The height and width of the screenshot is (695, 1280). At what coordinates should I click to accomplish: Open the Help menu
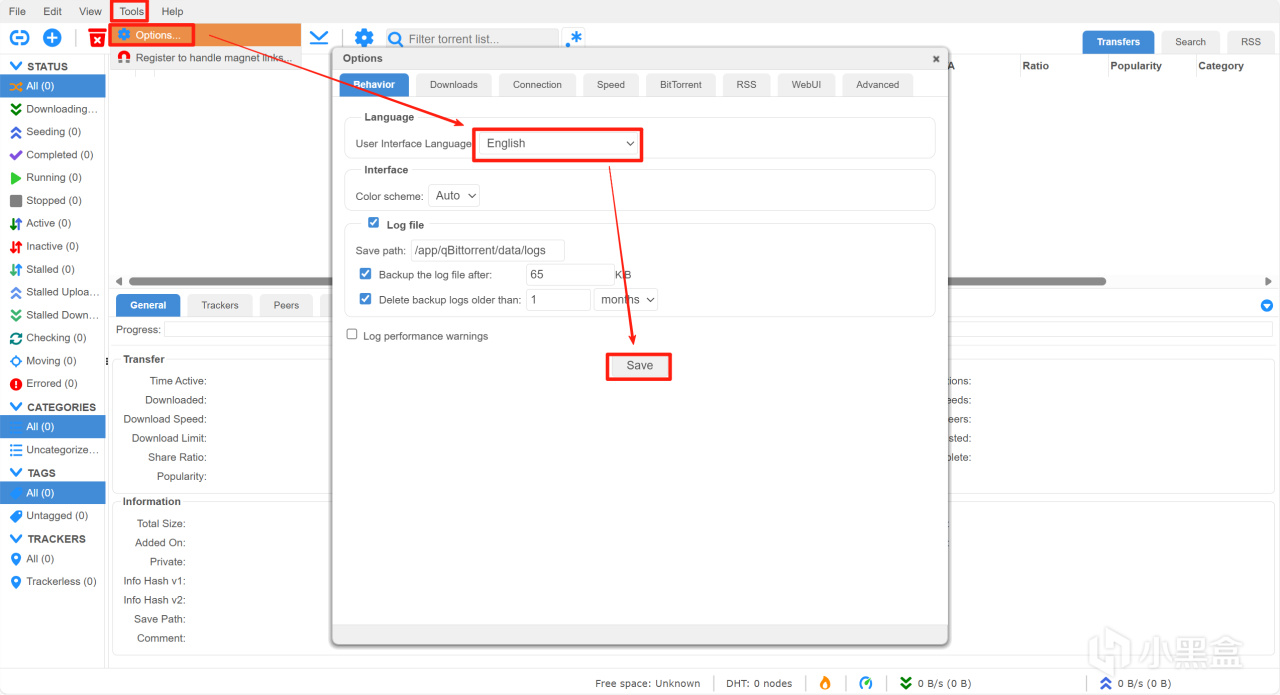(x=172, y=12)
